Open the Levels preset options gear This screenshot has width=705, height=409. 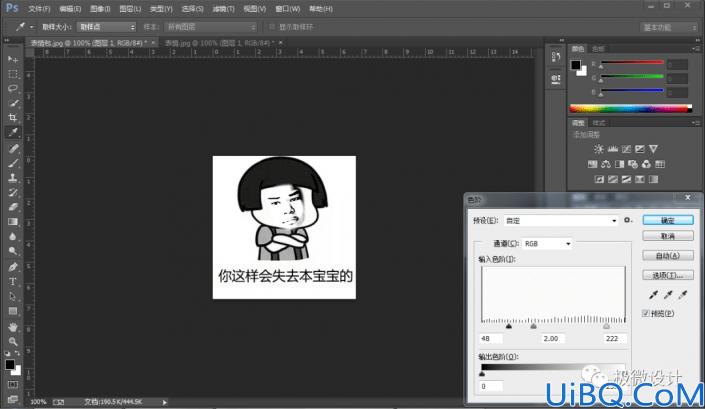click(x=628, y=220)
